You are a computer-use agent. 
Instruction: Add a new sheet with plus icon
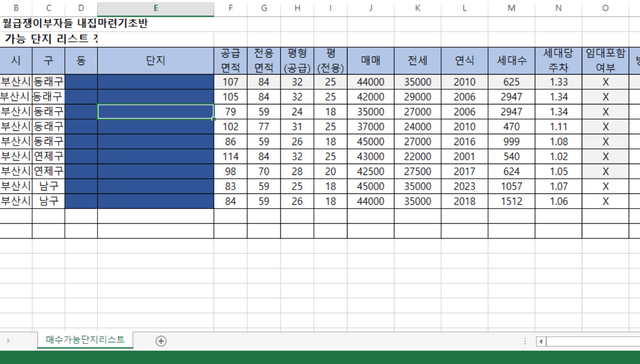161,341
